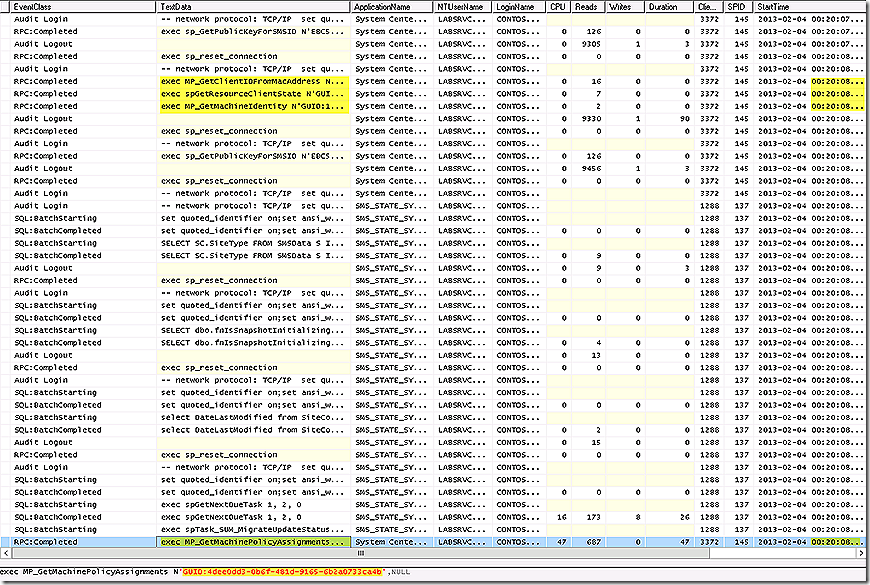Select the Duration column header
The width and height of the screenshot is (870, 585).
click(x=669, y=7)
